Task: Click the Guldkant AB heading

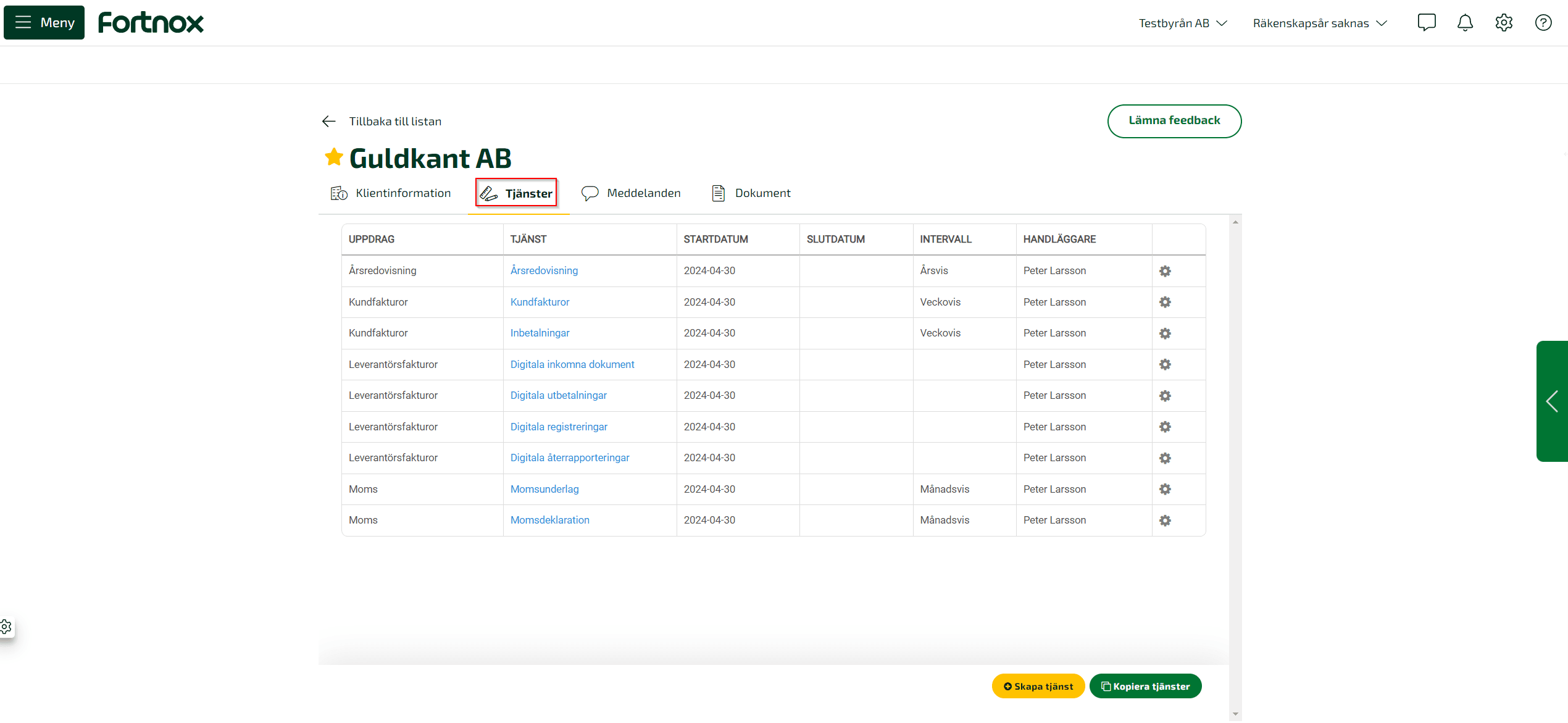Action: (430, 158)
